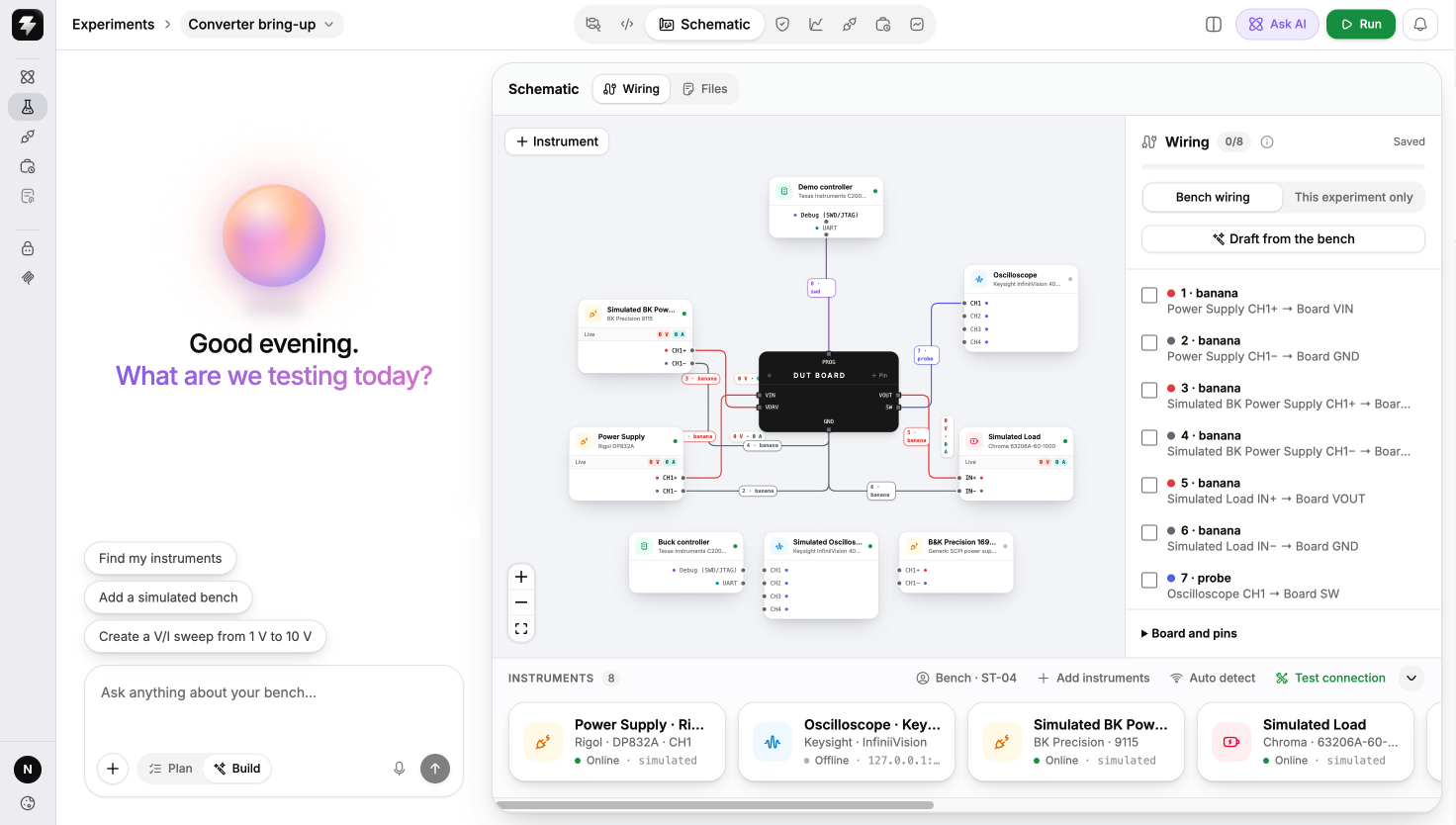Collapse the instruments panel chevron

pos(1411,679)
